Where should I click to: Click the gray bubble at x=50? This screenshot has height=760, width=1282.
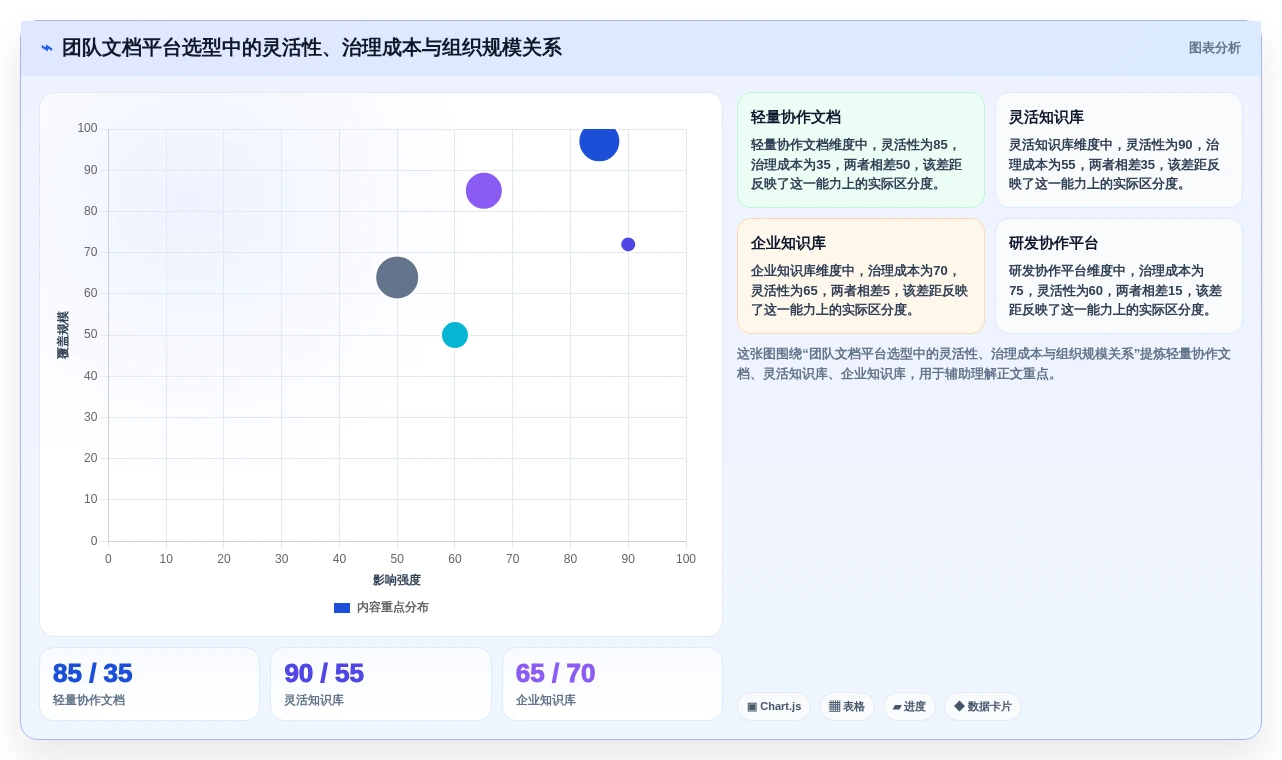(x=397, y=278)
